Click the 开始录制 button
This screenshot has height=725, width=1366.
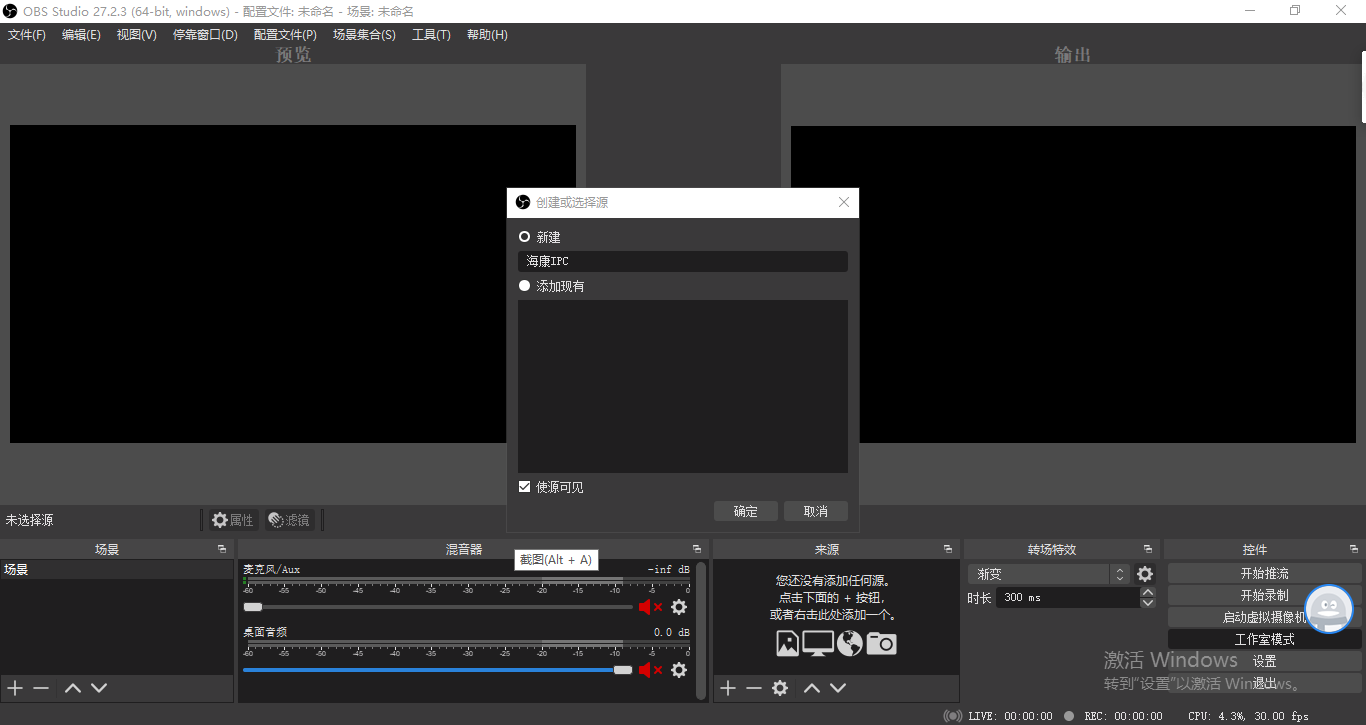tap(1264, 595)
